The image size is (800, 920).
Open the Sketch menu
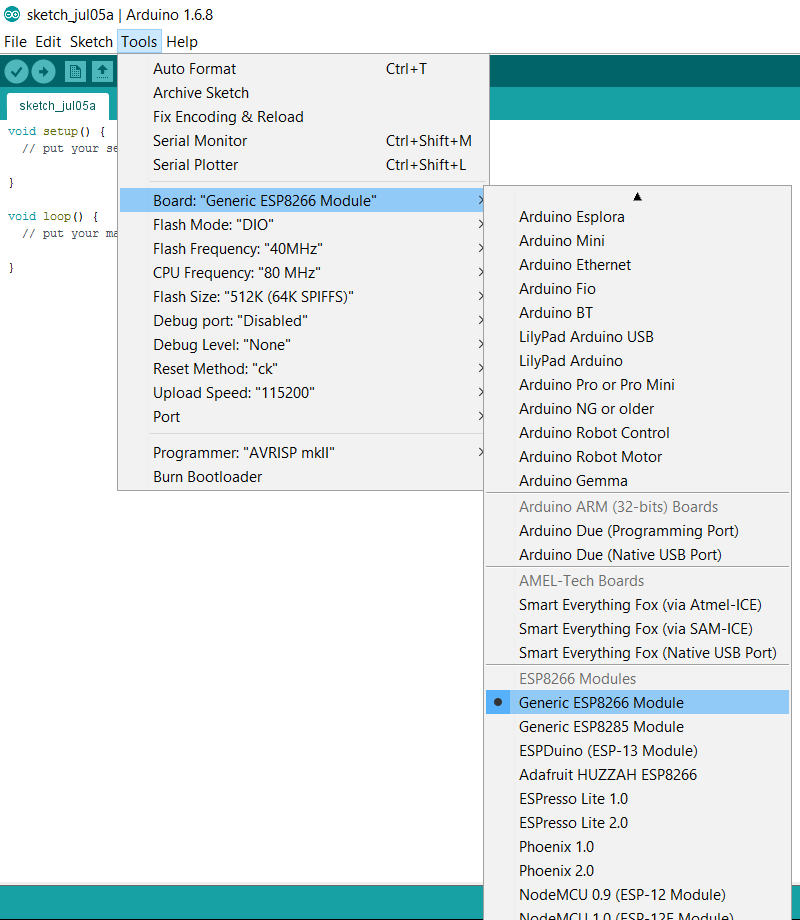[x=91, y=42]
